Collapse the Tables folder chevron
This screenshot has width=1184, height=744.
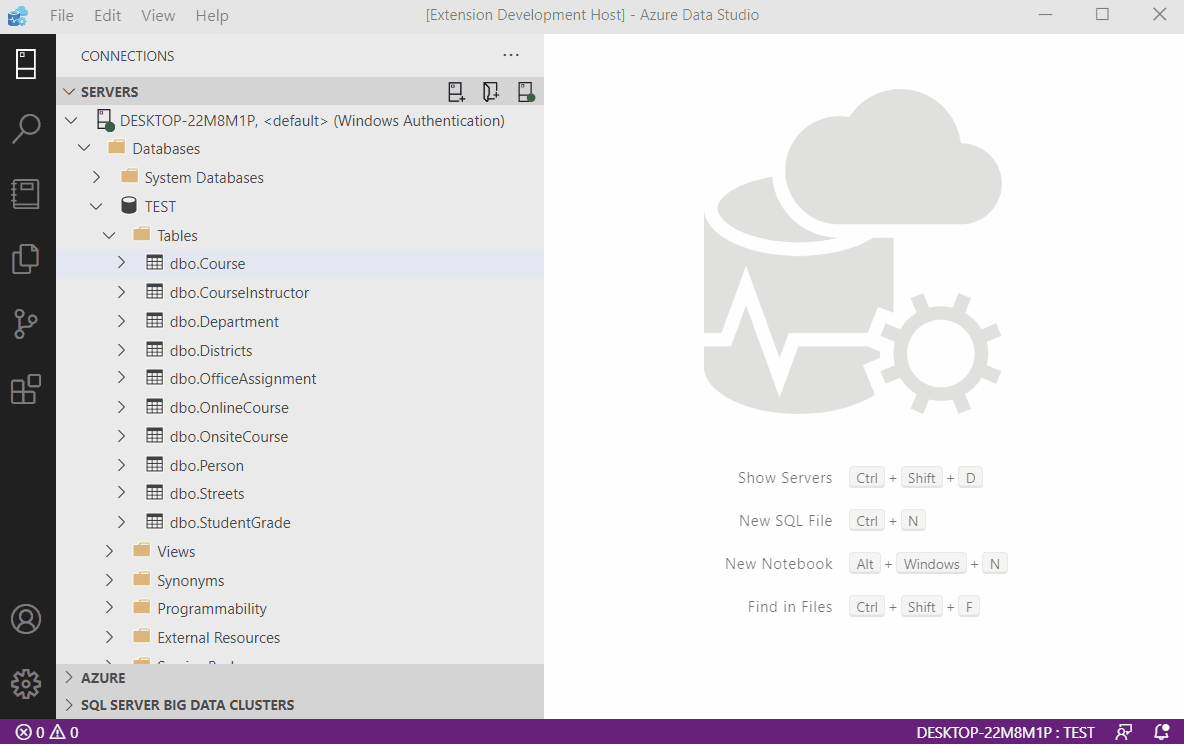tap(109, 235)
